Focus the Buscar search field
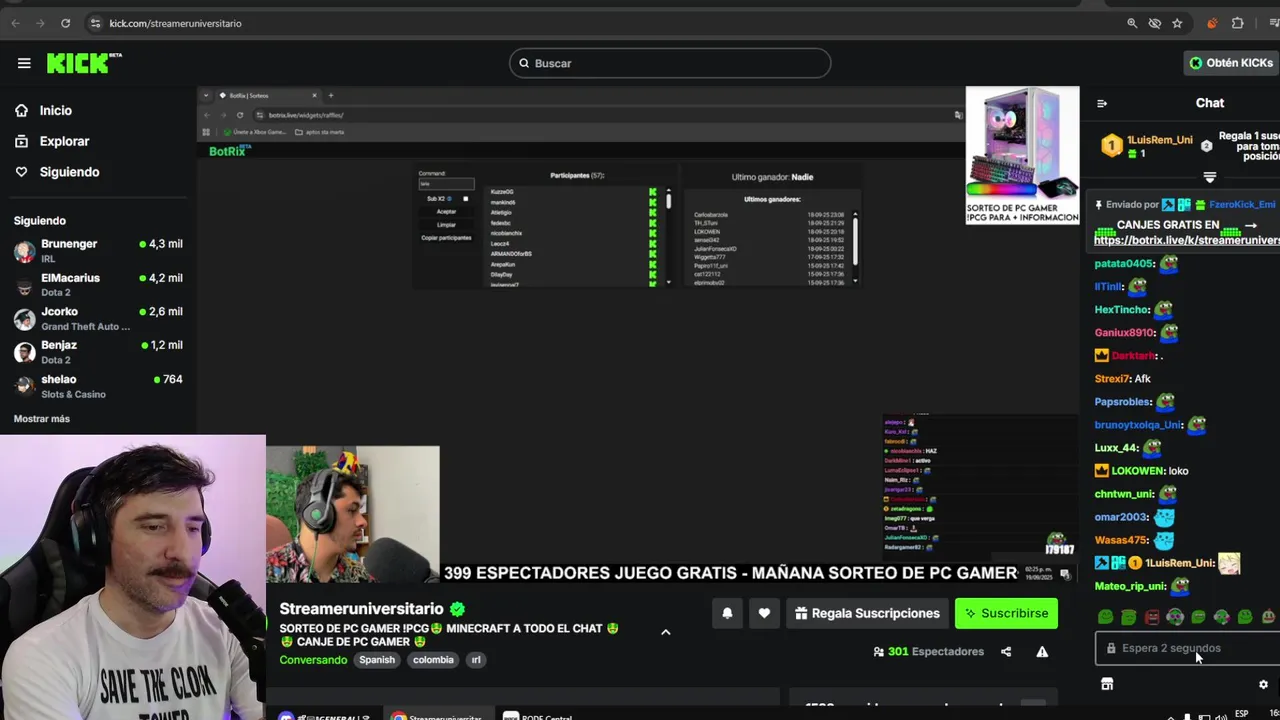The image size is (1280, 720). click(x=670, y=63)
